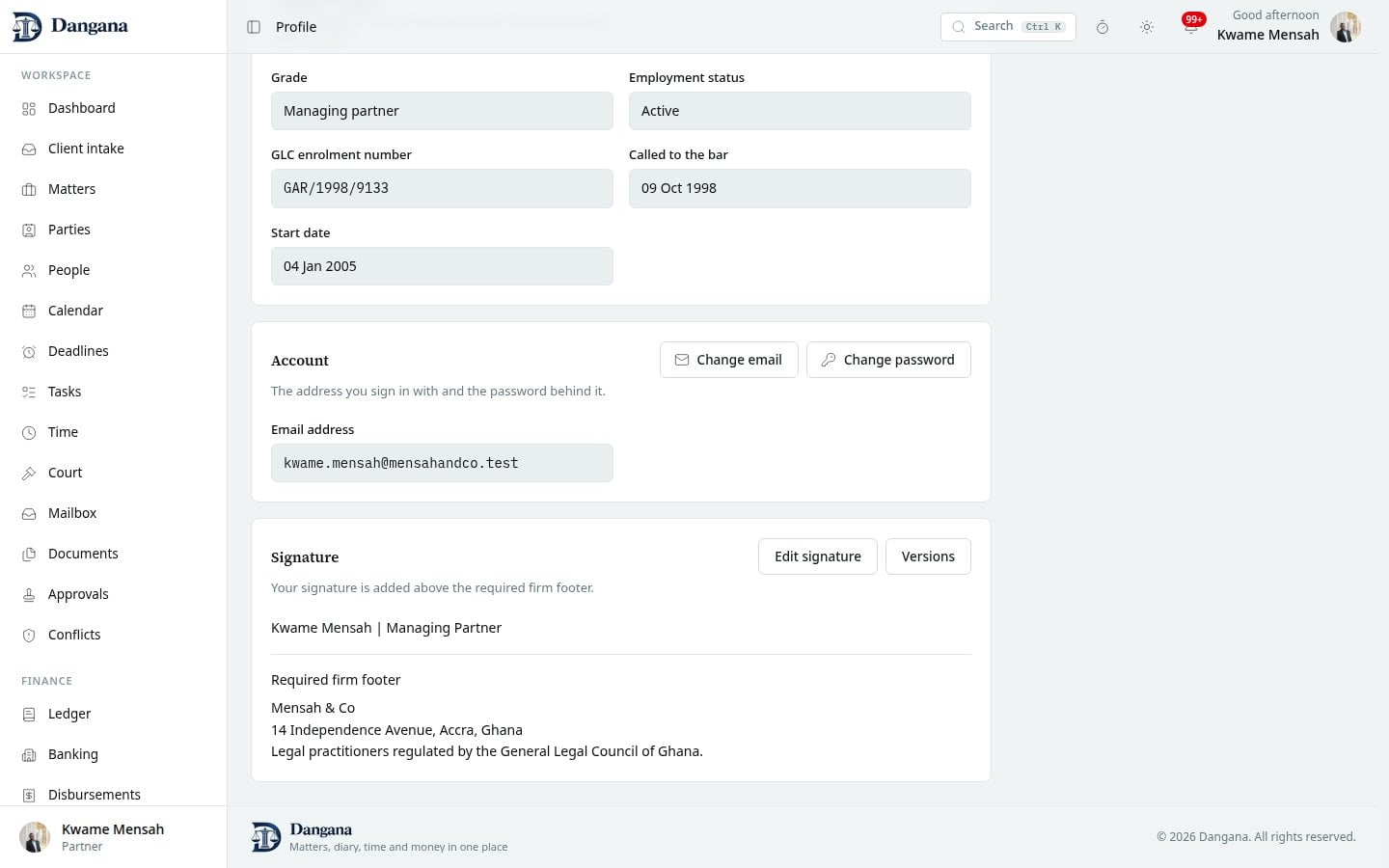Click the Grade field Managing partner
The image size is (1389, 868).
[442, 111]
